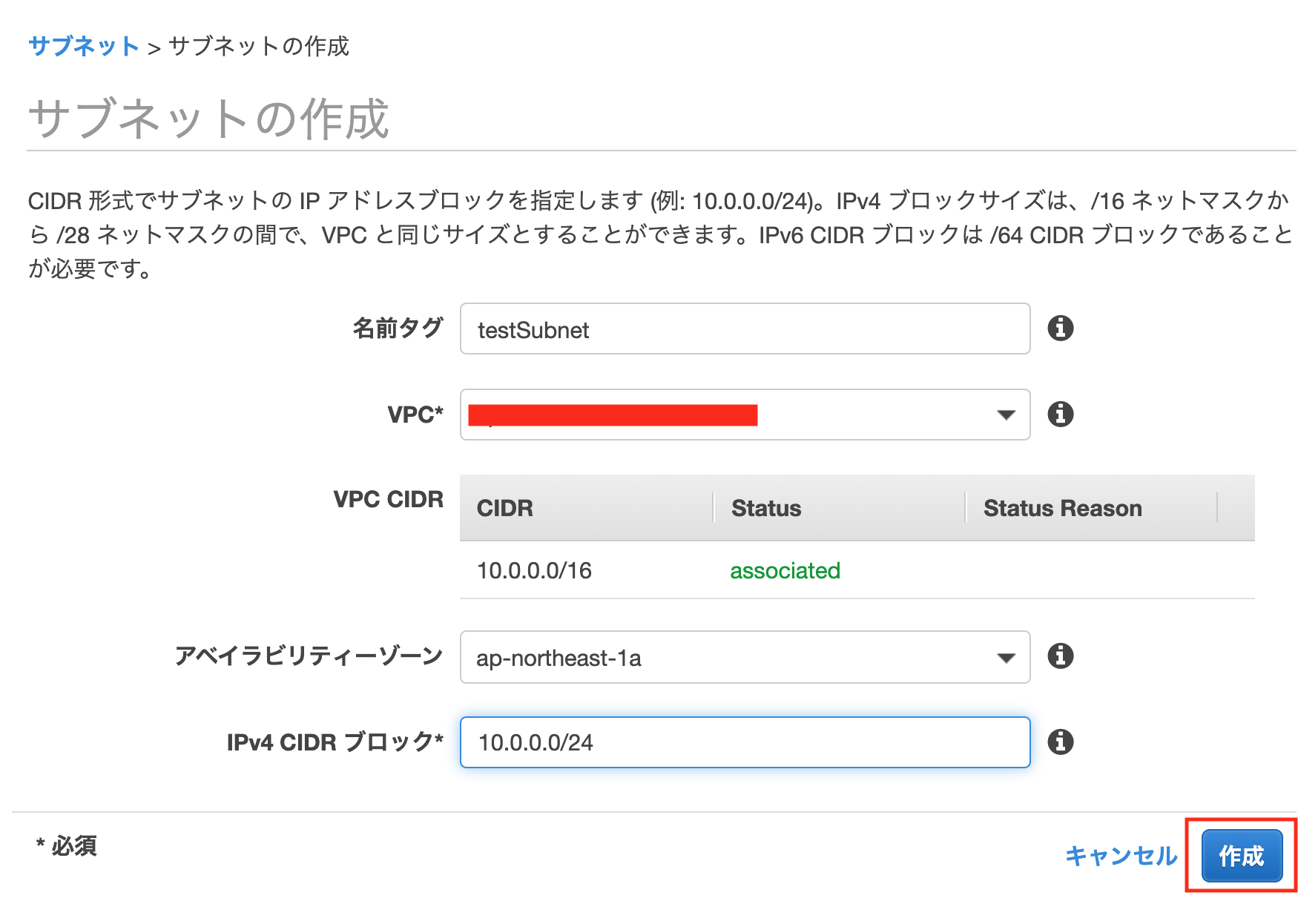This screenshot has height=924, width=1298.
Task: Click the アベイラビリティーゾーン label
Action: point(309,656)
